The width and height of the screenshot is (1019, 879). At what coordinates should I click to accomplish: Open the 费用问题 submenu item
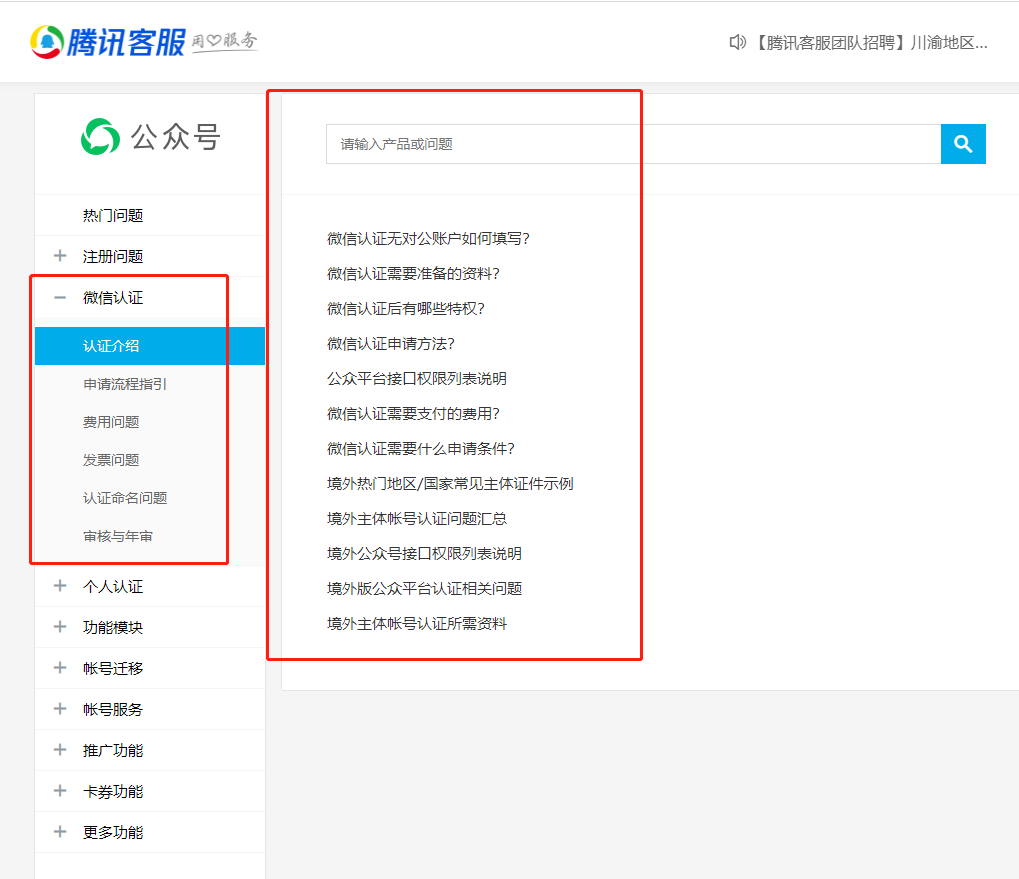click(111, 422)
